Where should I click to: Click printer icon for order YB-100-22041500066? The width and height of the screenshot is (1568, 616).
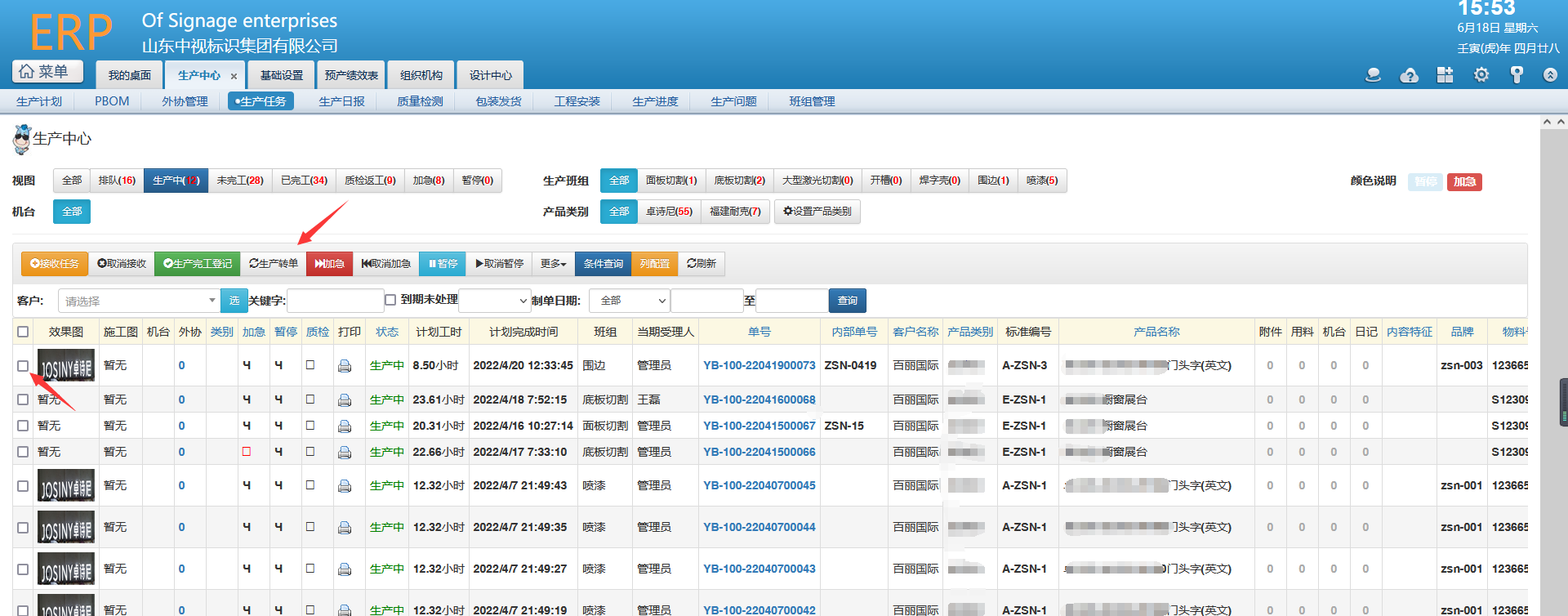345,453
